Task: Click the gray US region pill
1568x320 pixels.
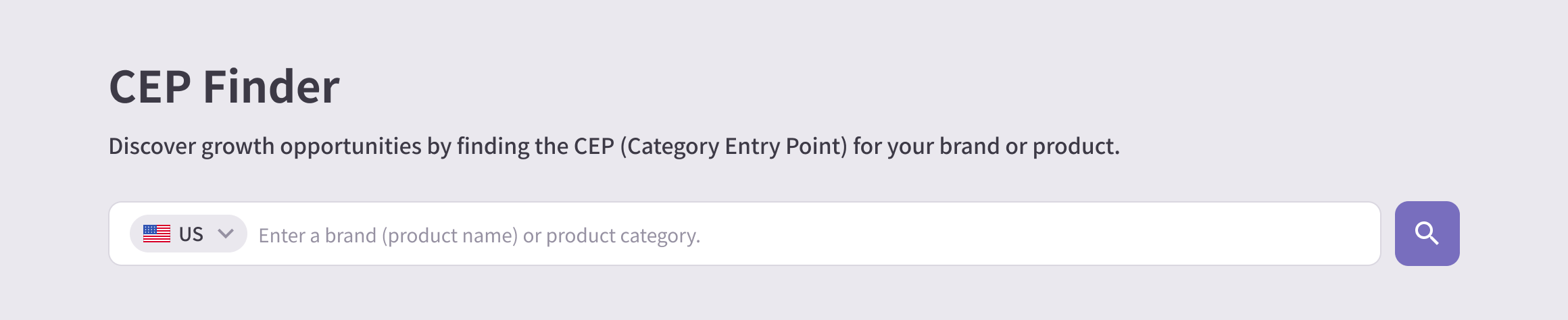Action: tap(188, 234)
